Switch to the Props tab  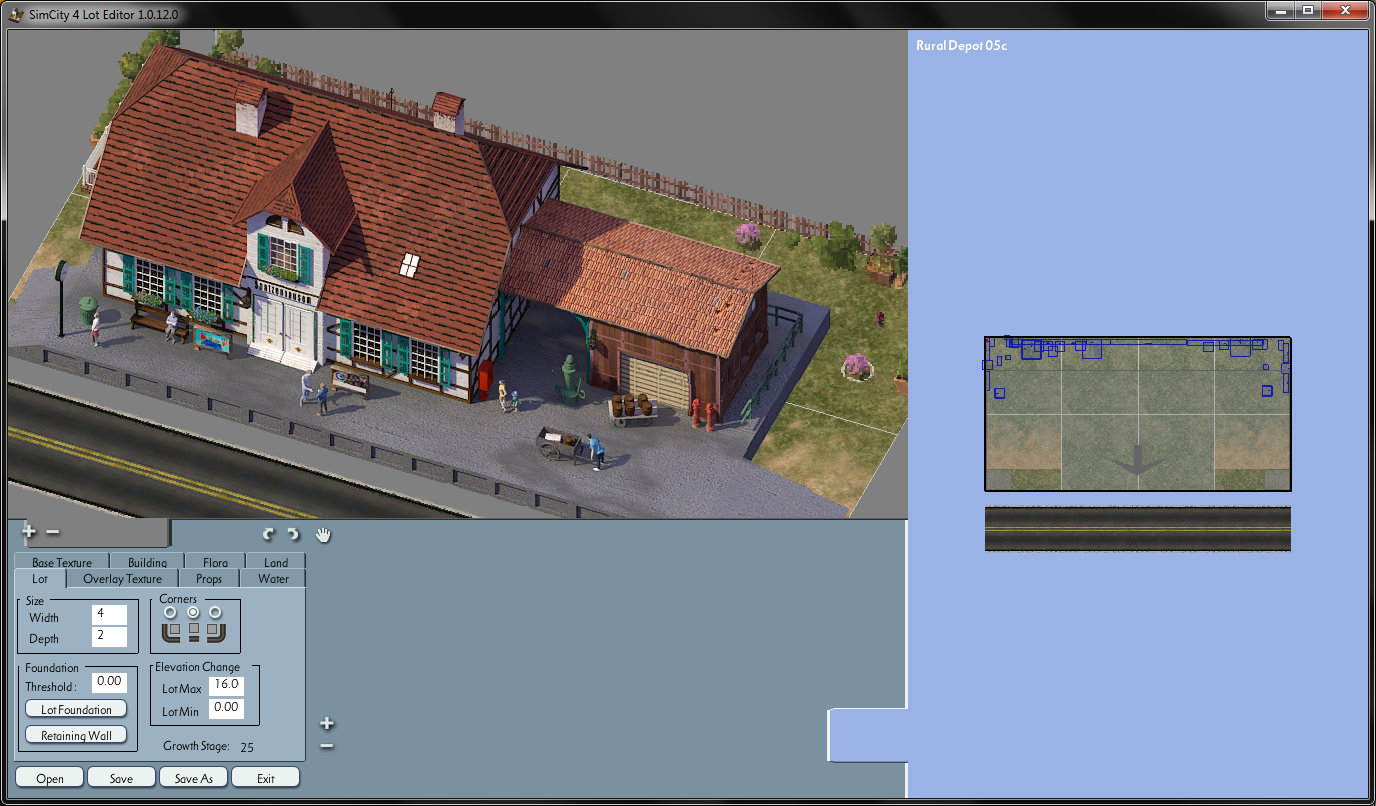[x=209, y=578]
